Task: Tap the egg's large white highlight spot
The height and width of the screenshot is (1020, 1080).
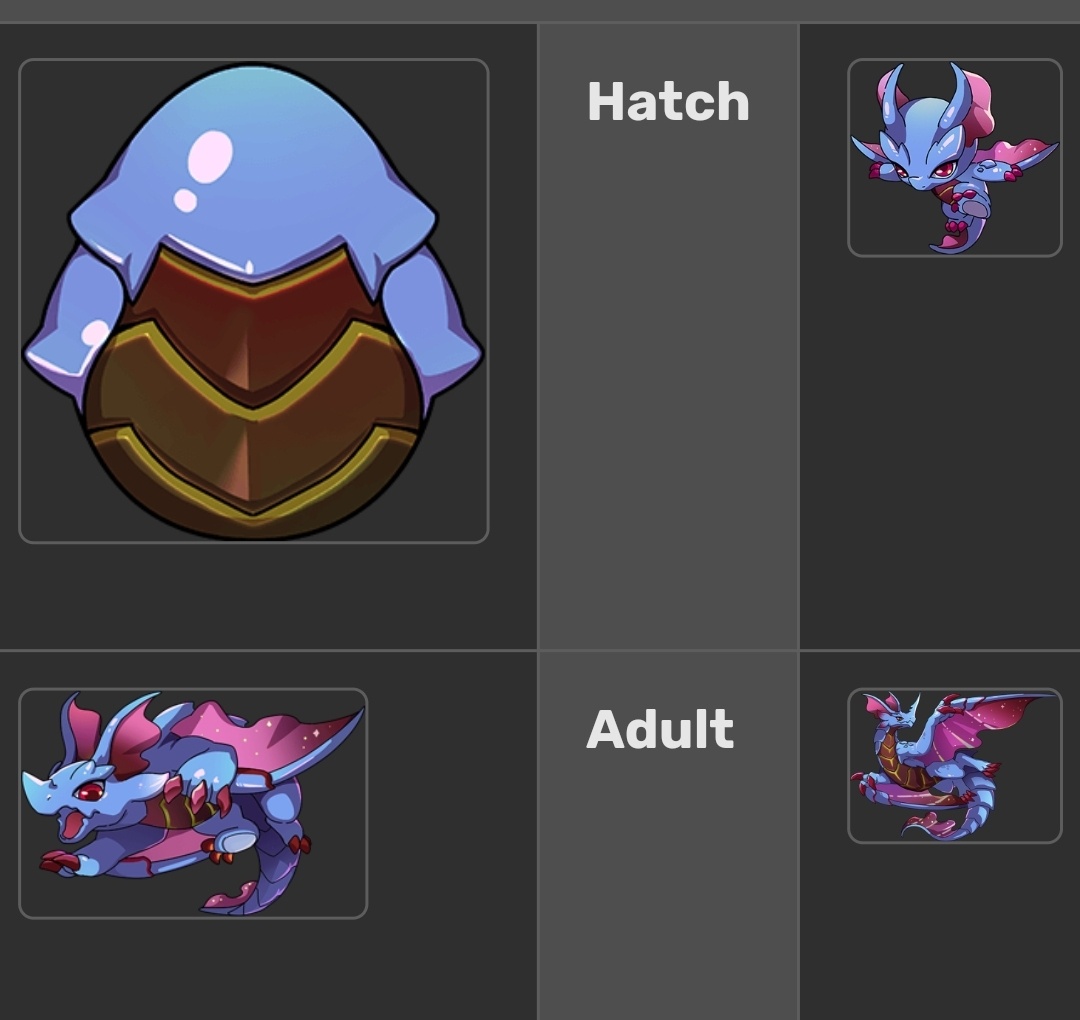Action: click(x=210, y=156)
